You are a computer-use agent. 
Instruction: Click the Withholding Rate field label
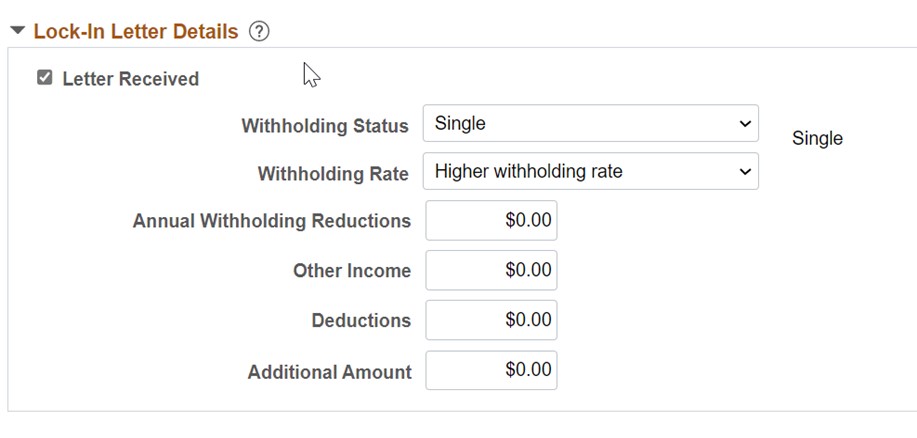tap(333, 174)
